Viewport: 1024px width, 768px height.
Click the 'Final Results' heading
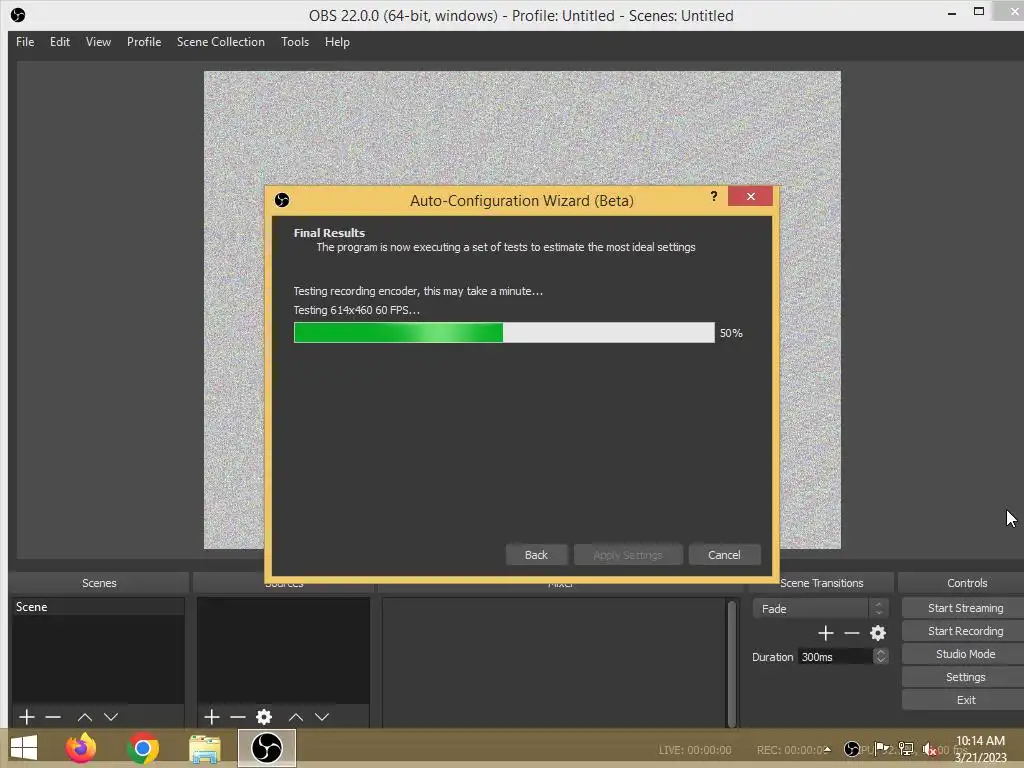click(x=329, y=232)
